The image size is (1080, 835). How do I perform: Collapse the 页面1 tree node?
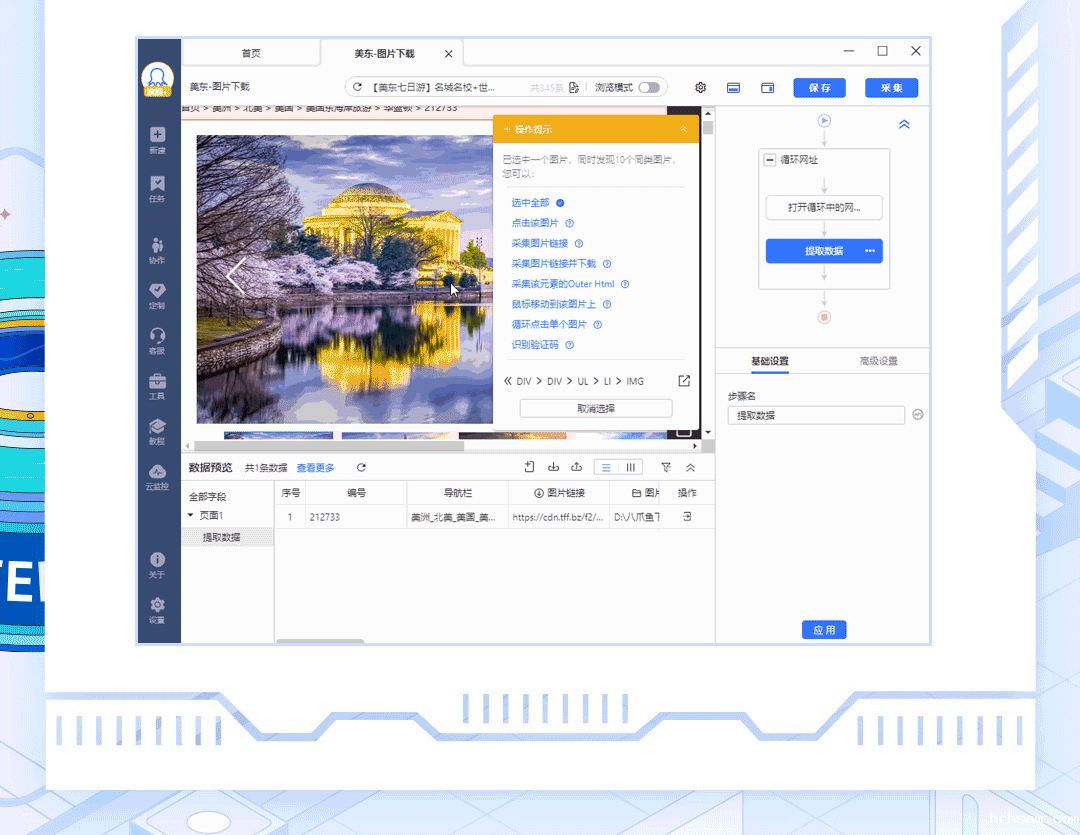[x=191, y=516]
